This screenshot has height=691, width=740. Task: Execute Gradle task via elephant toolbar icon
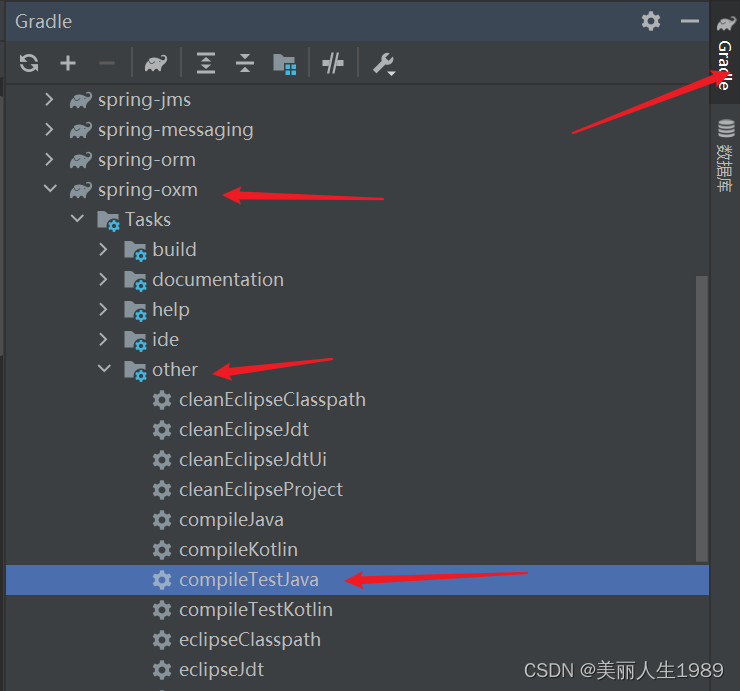(x=156, y=63)
